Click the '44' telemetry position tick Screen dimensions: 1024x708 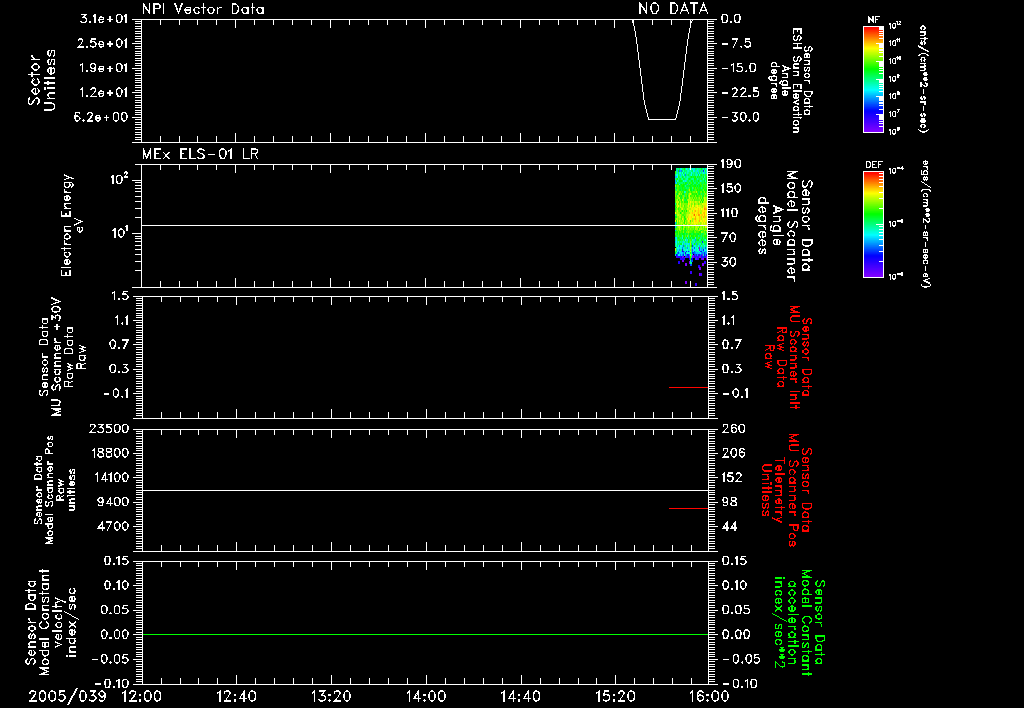729,526
